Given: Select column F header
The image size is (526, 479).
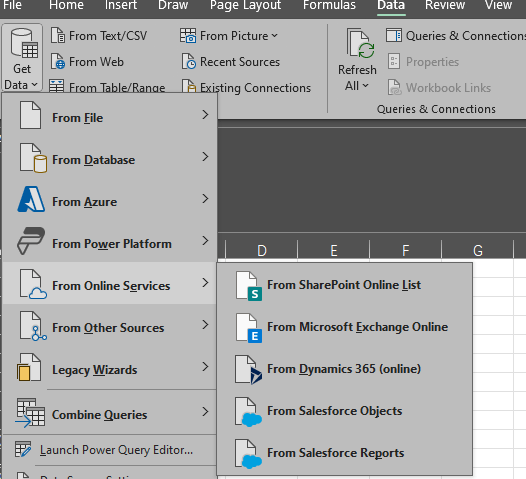Looking at the screenshot, I should tap(406, 250).
